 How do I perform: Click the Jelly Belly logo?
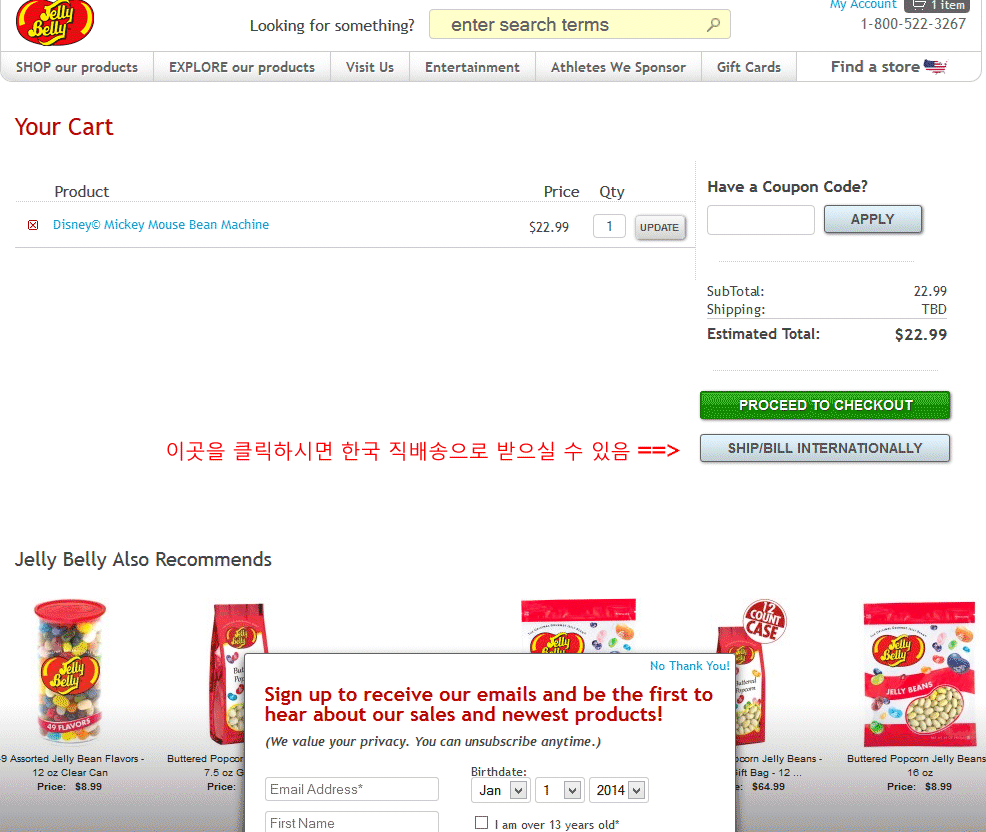coord(55,22)
